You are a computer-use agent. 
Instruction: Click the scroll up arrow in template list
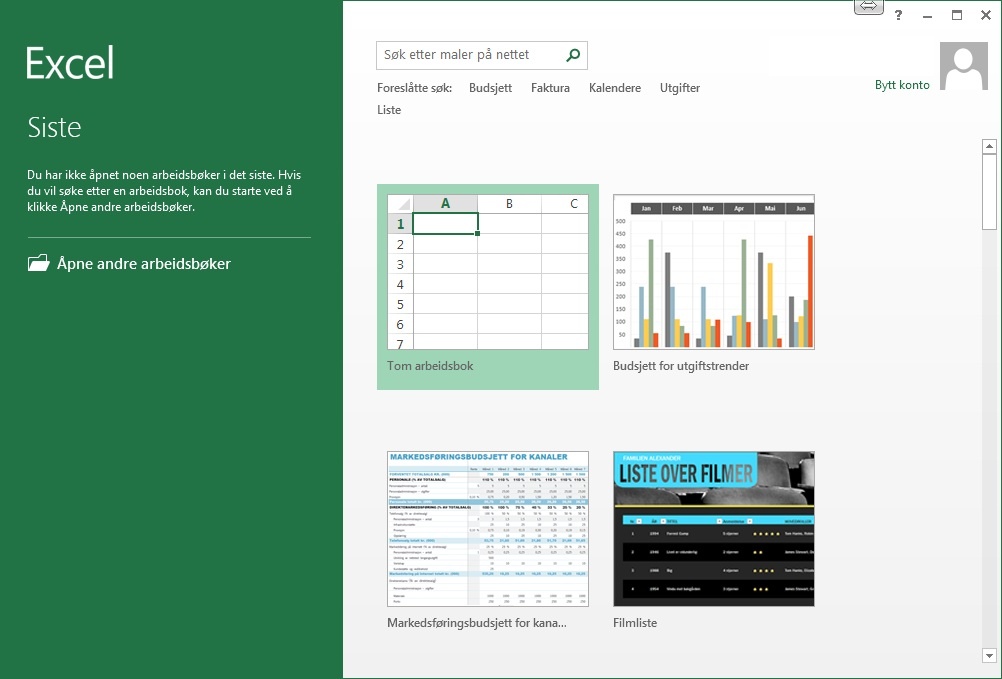click(x=989, y=147)
